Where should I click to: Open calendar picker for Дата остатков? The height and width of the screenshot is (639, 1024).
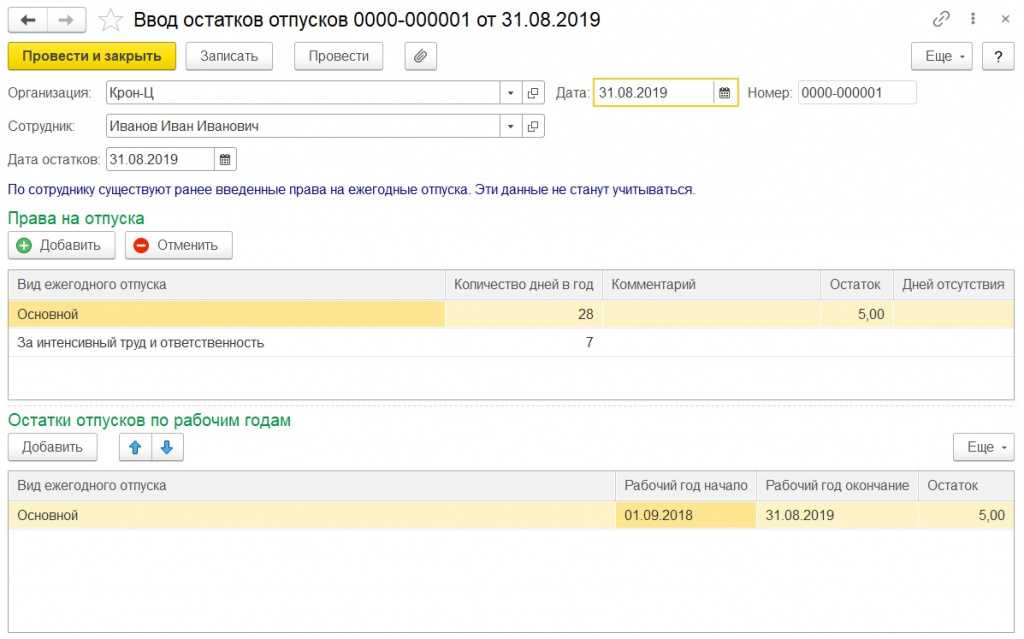225,159
